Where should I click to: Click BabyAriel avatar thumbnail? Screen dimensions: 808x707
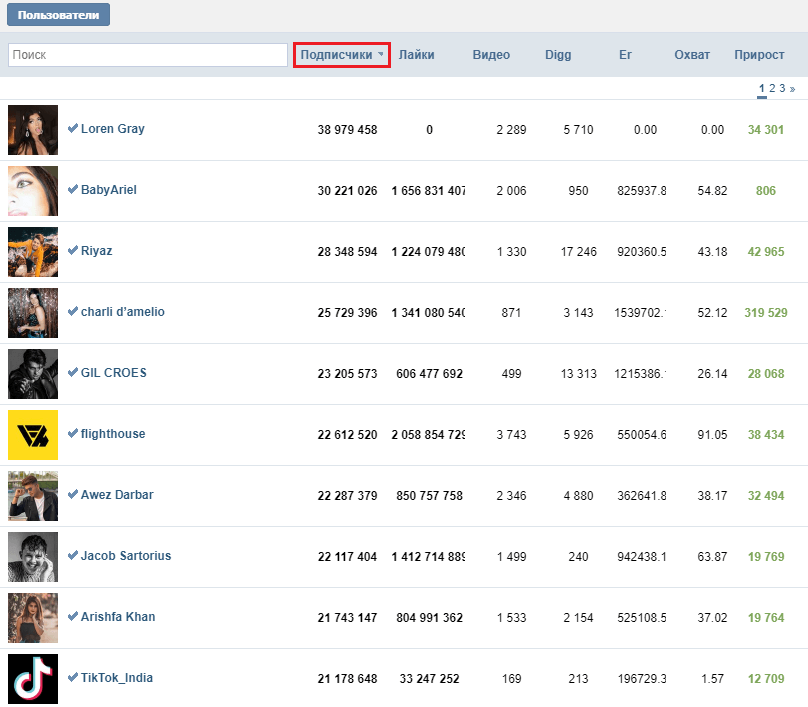click(33, 191)
